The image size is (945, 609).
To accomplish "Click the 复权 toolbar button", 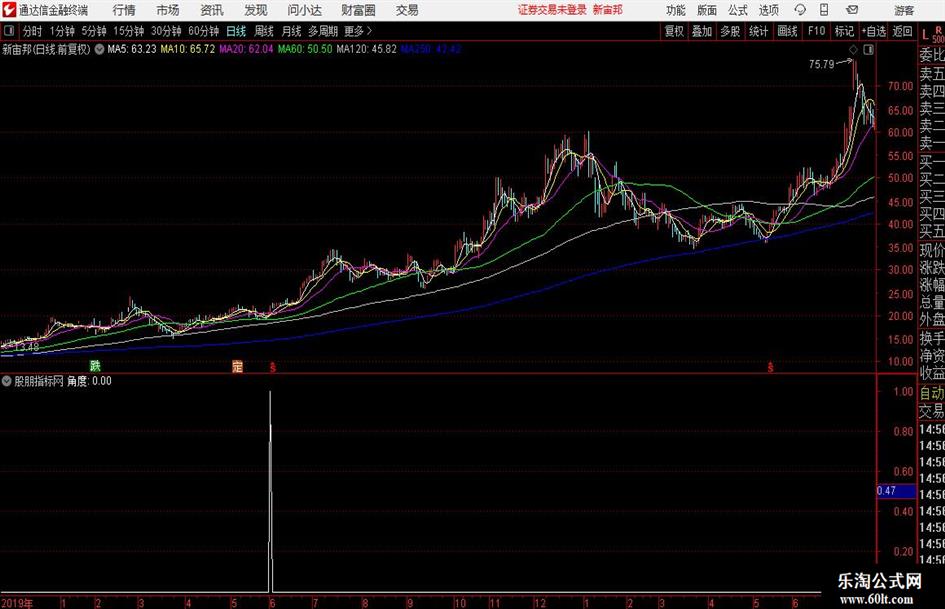I will coord(674,31).
